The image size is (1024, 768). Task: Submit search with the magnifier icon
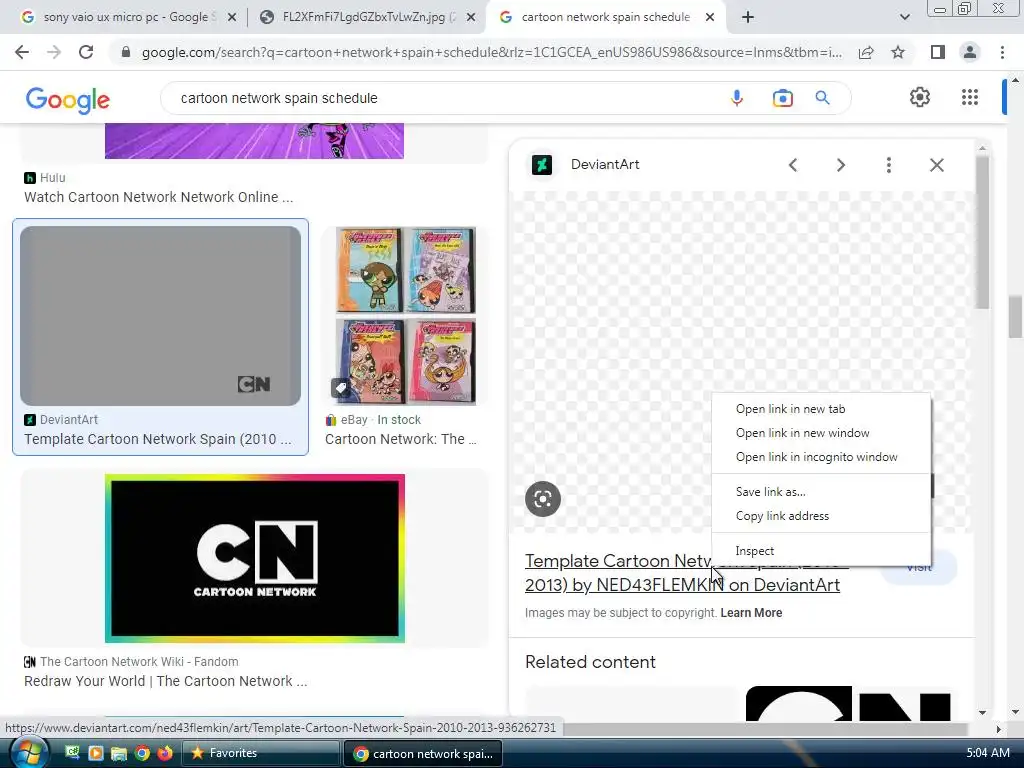pos(822,98)
